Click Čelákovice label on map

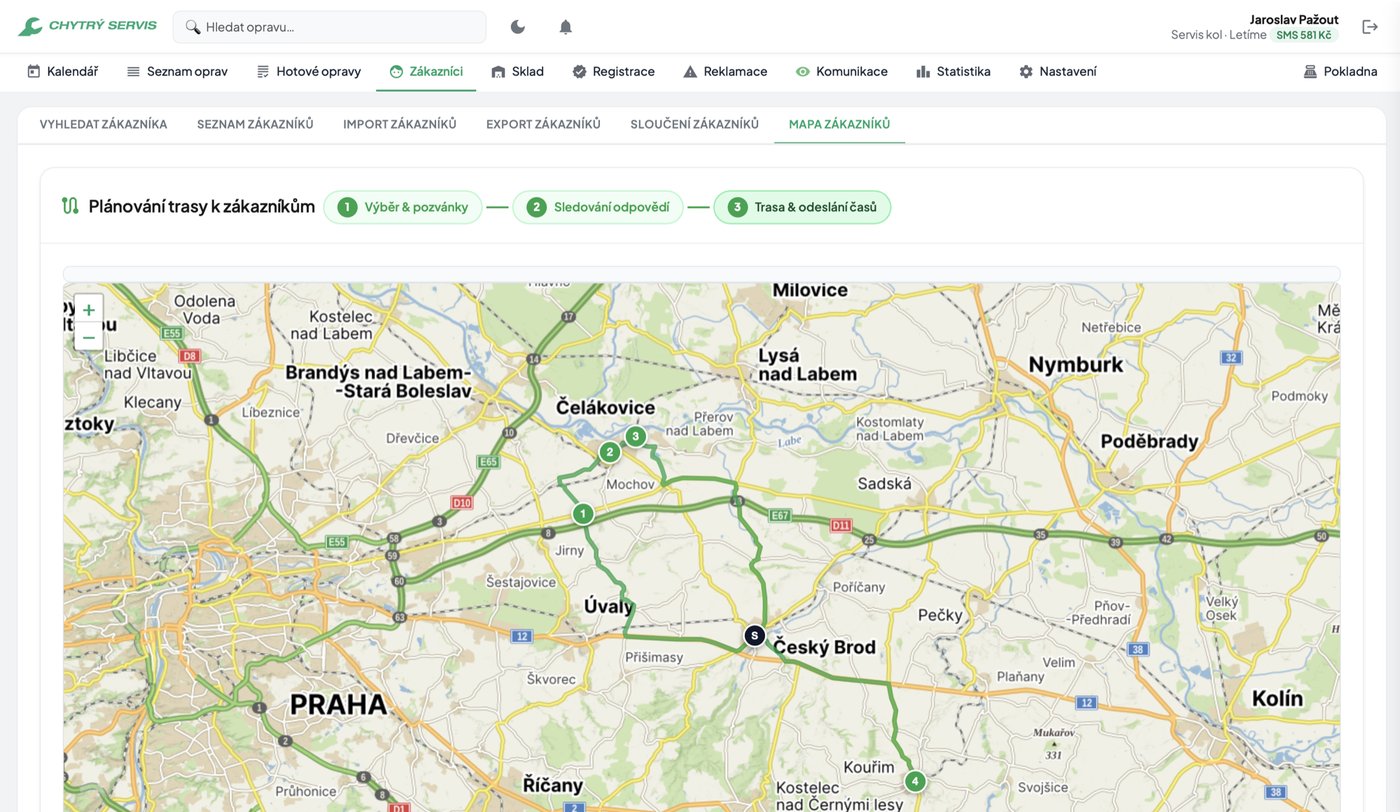[x=606, y=407]
